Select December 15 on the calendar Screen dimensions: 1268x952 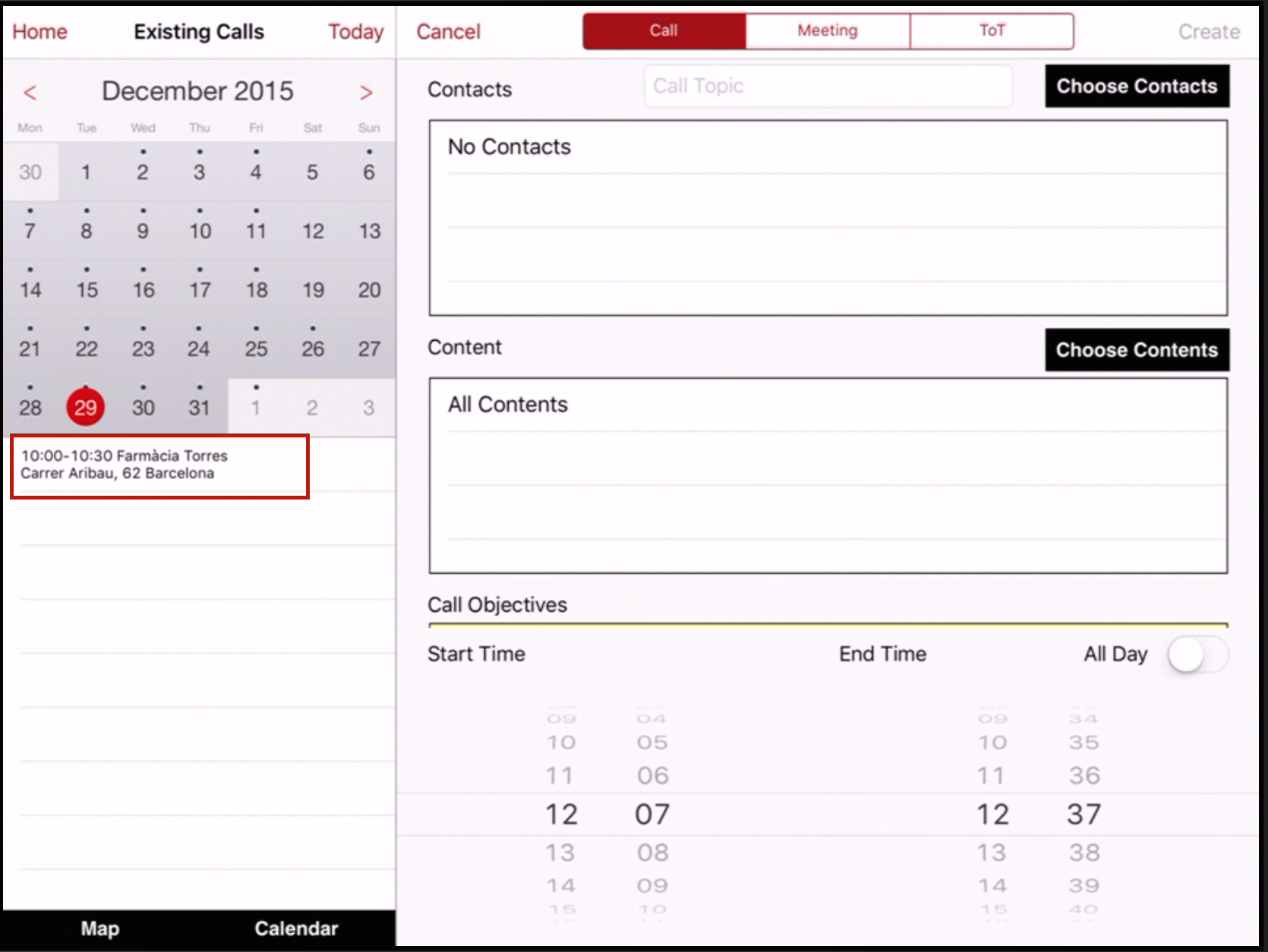[87, 290]
